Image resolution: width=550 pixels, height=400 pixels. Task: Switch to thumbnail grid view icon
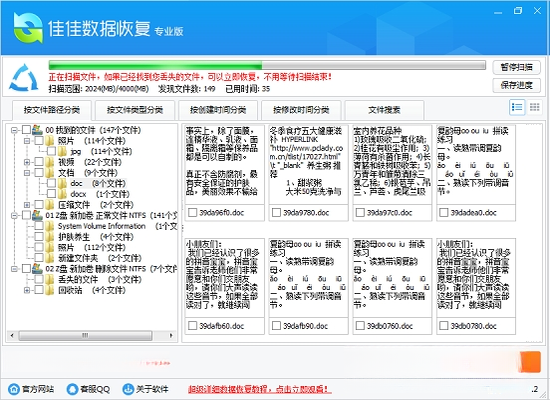pos(535,107)
